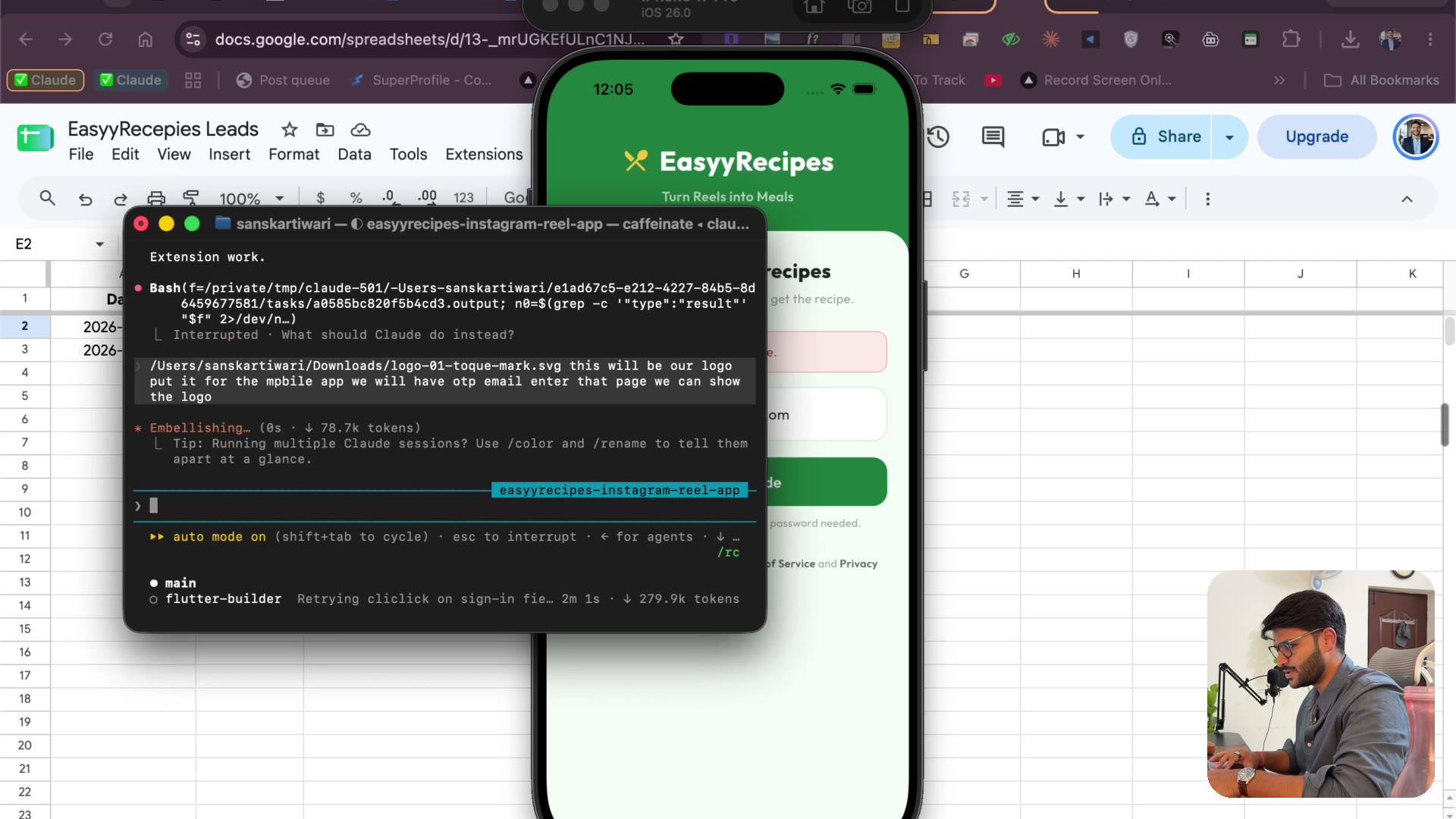Format cell as percent
Viewport: 1456px width, 819px height.
(356, 198)
